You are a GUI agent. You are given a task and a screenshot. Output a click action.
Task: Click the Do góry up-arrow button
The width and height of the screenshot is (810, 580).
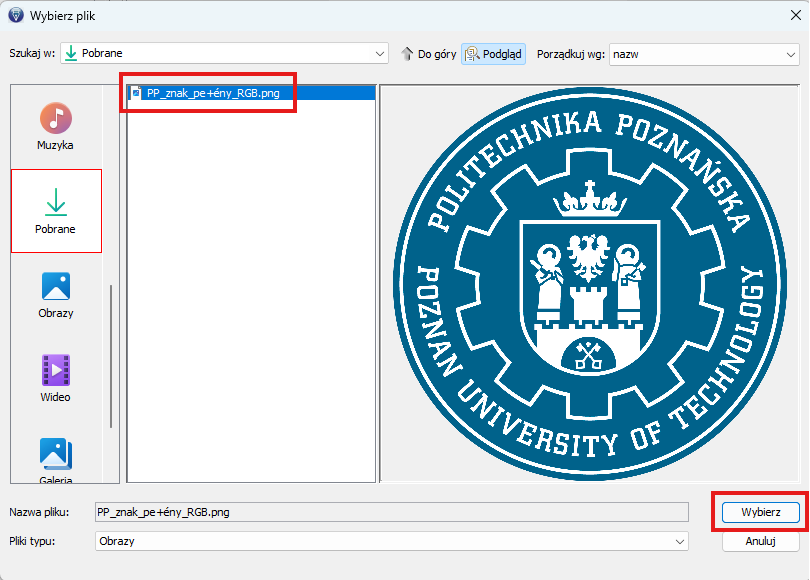click(429, 54)
